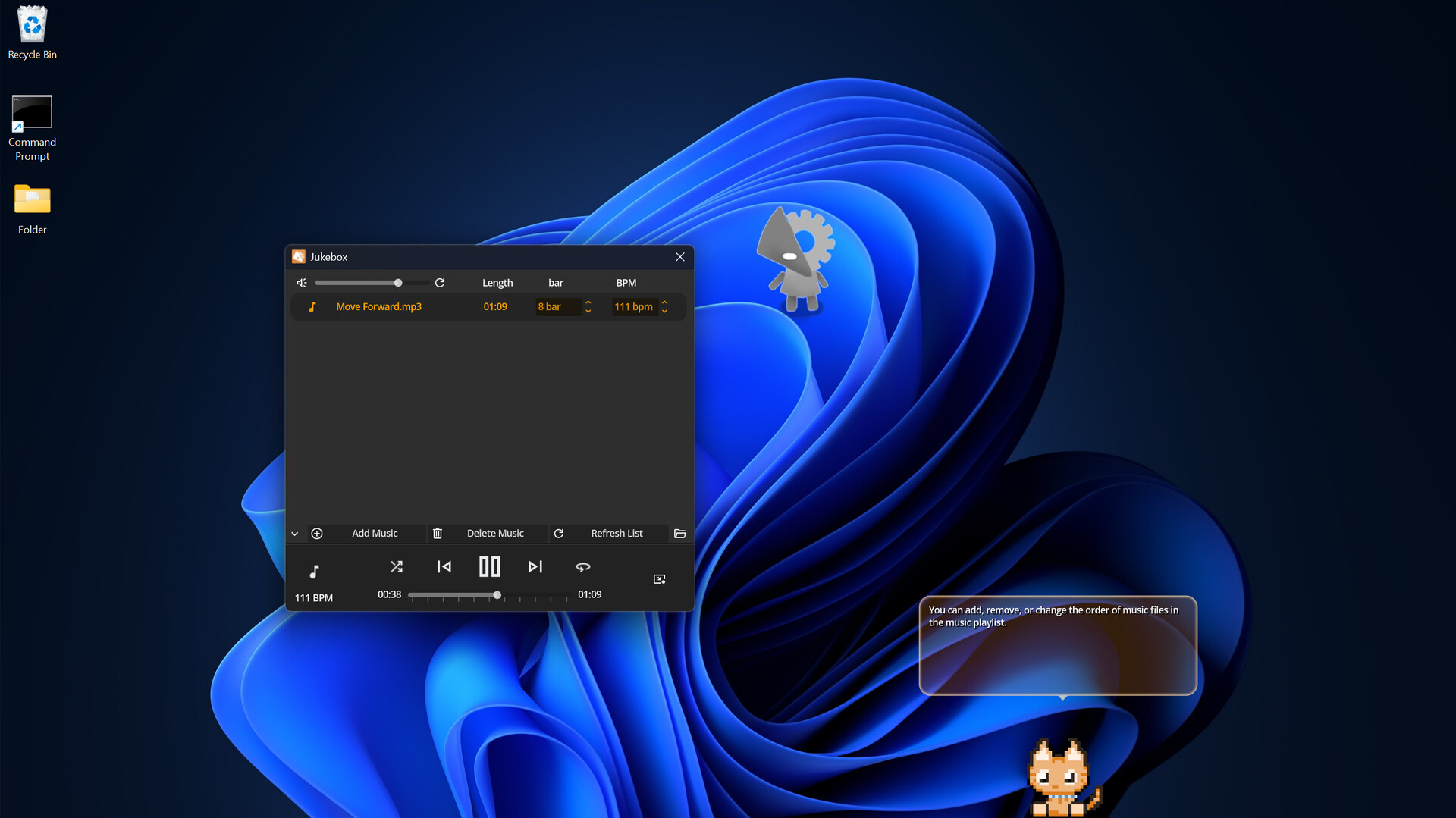Screen dimensions: 1456x818
Task: Skip to previous track
Action: tap(444, 566)
